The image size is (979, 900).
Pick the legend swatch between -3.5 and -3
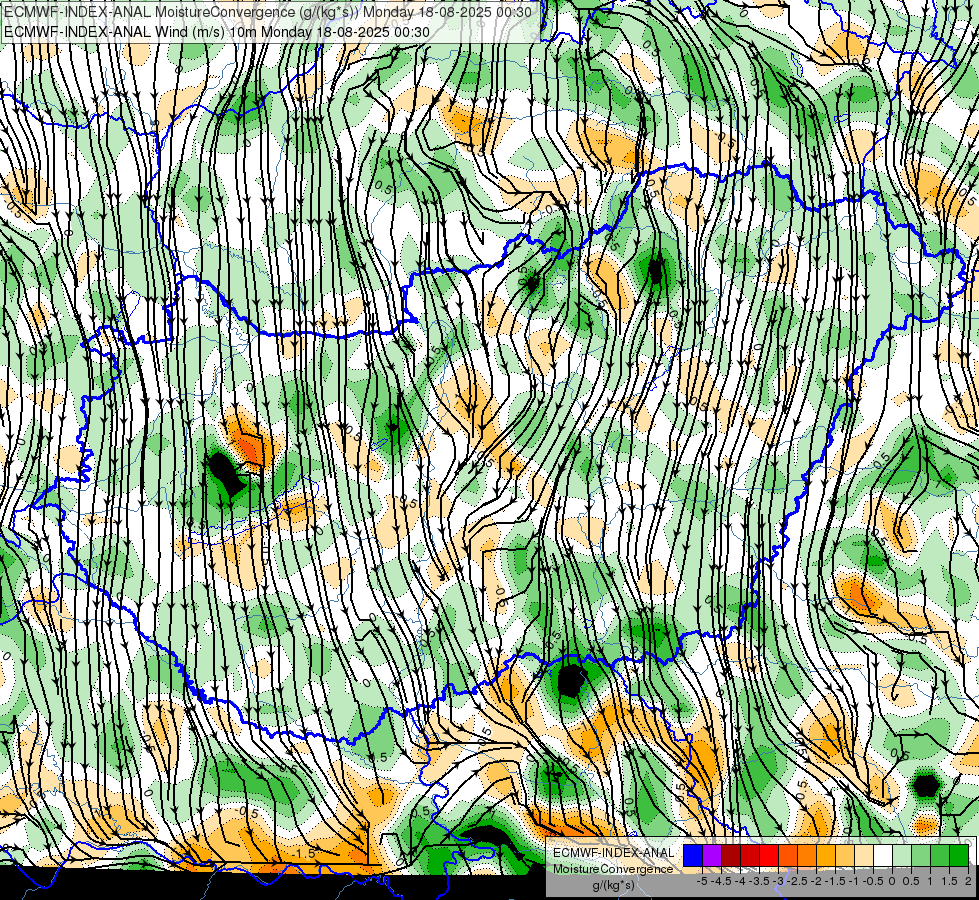(x=769, y=856)
